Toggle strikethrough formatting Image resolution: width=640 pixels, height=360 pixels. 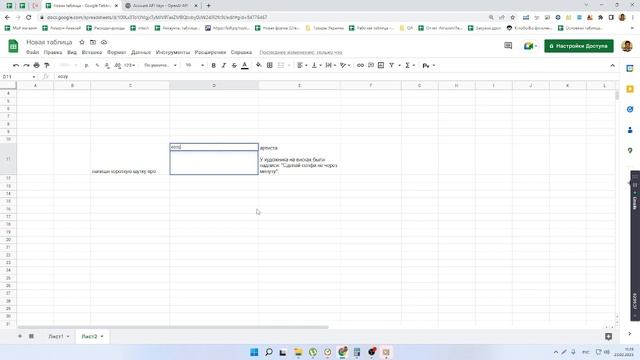[x=234, y=65]
